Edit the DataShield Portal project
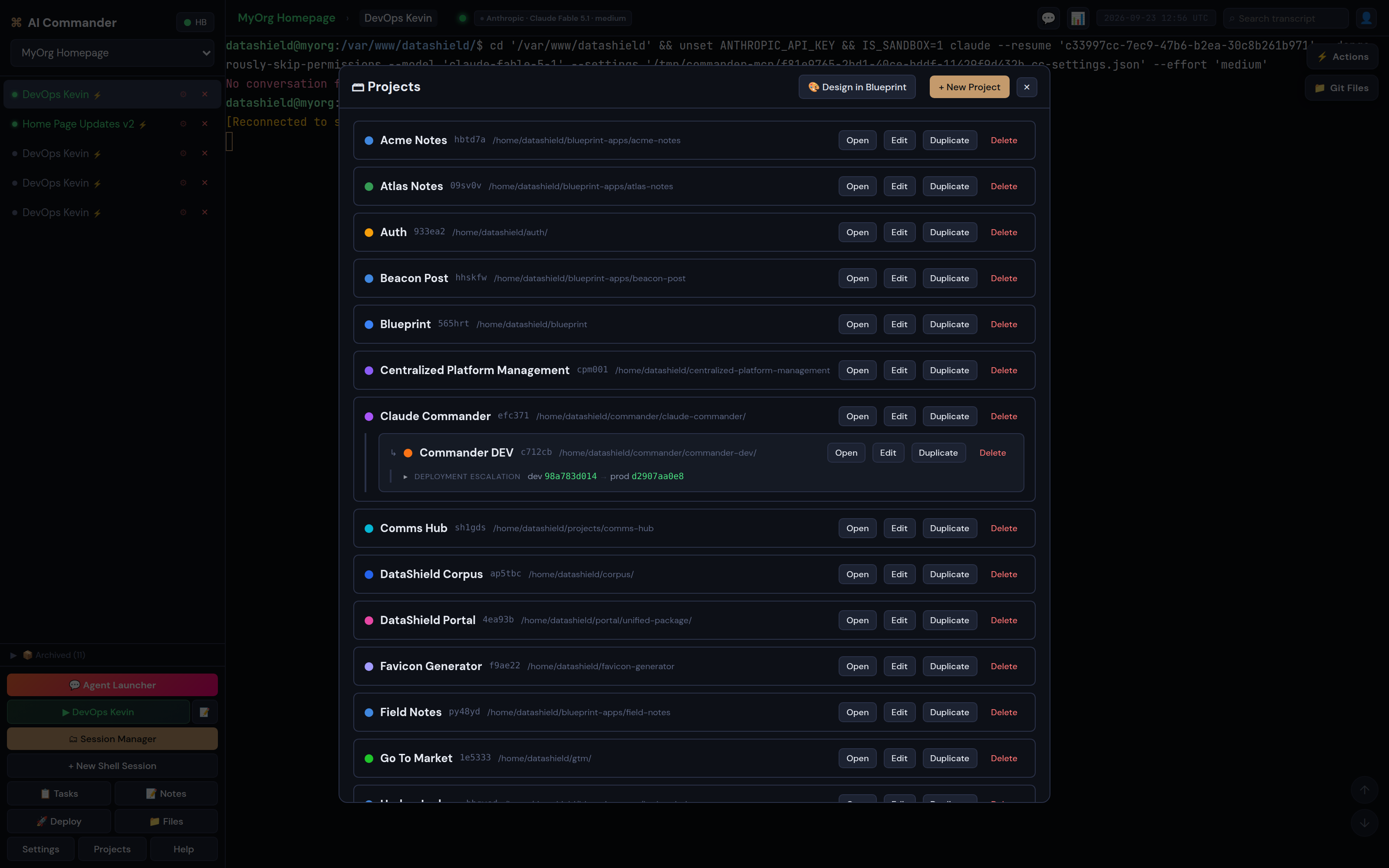 tap(899, 620)
